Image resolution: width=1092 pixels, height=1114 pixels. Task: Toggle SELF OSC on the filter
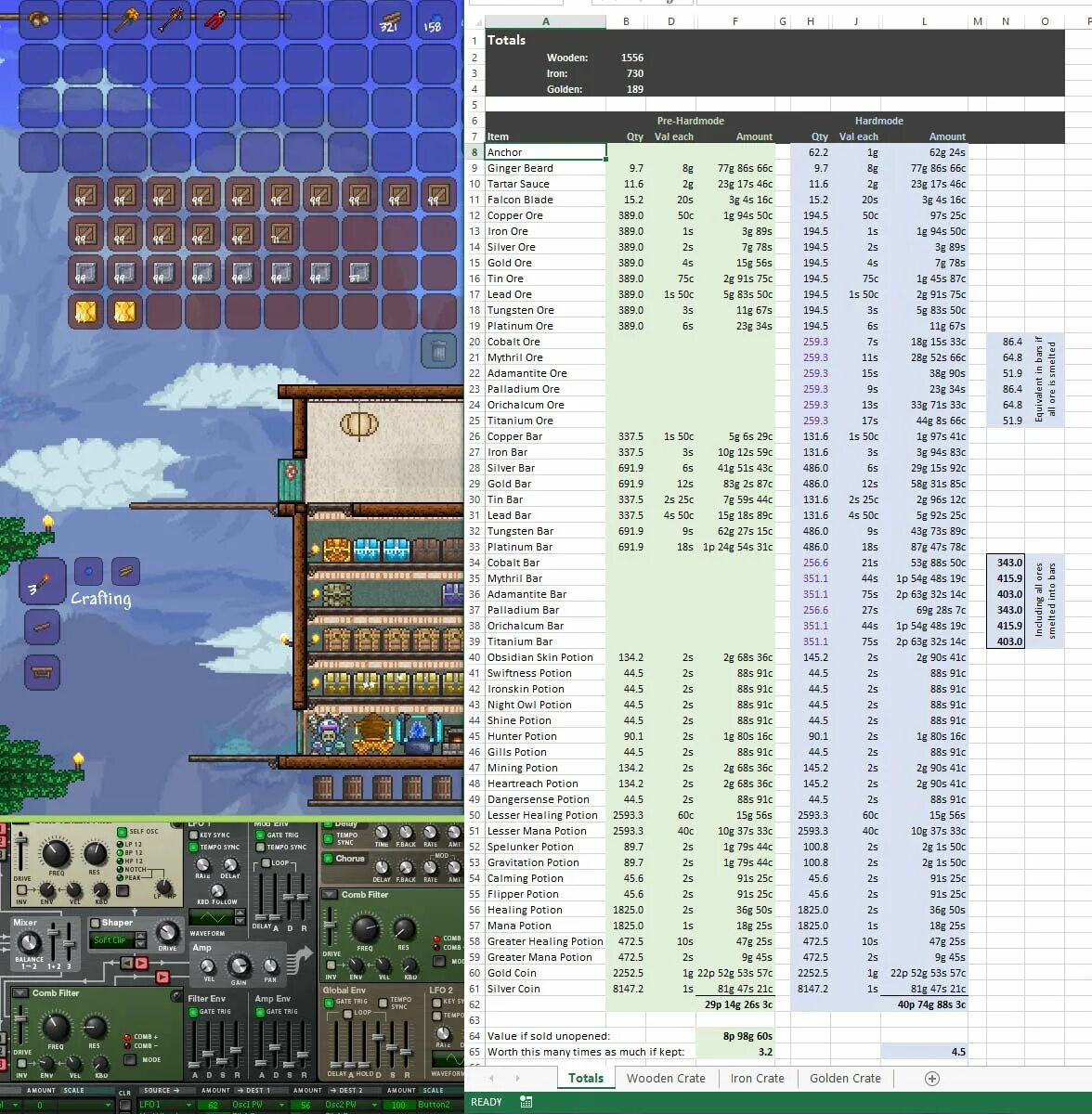pyautogui.click(x=122, y=832)
